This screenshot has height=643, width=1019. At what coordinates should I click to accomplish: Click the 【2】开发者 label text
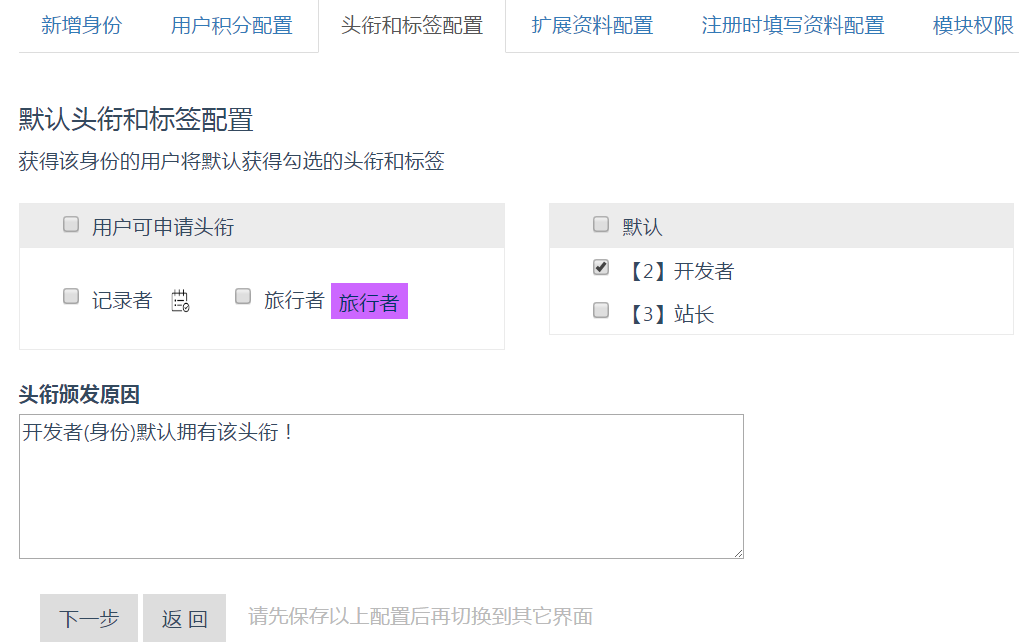point(680,271)
